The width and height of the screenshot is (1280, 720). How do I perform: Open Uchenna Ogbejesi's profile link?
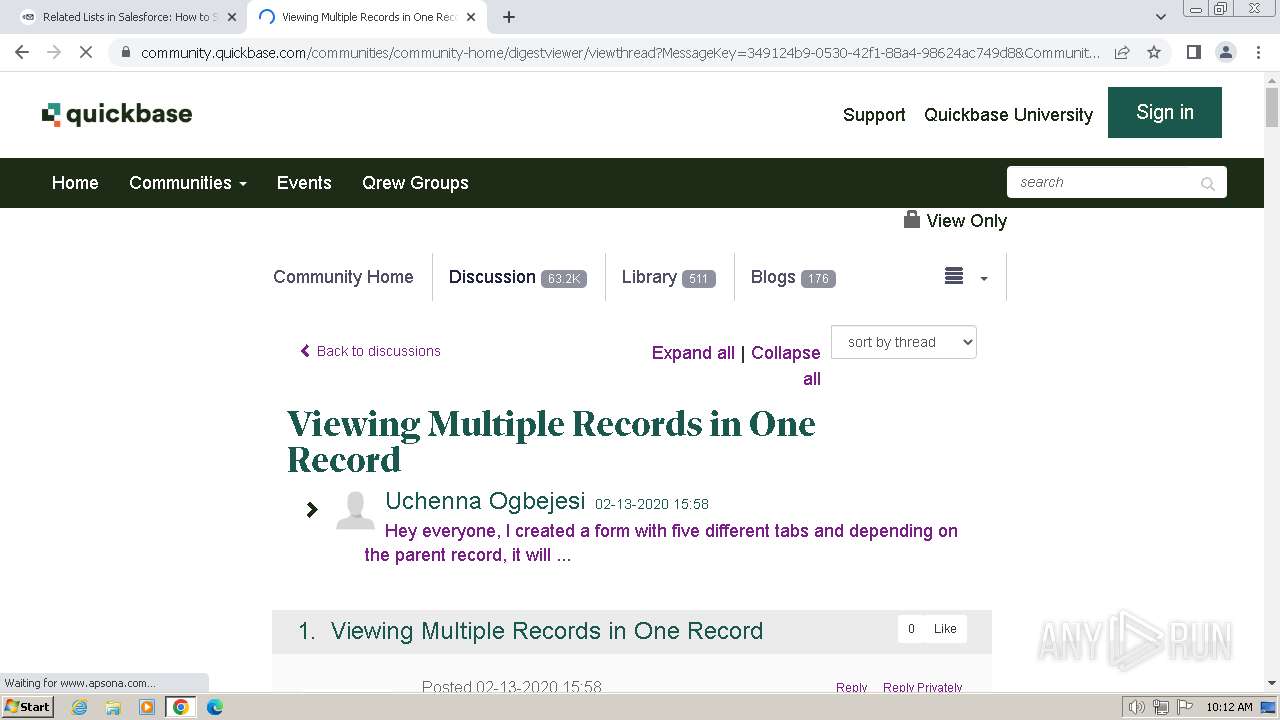[x=485, y=502]
